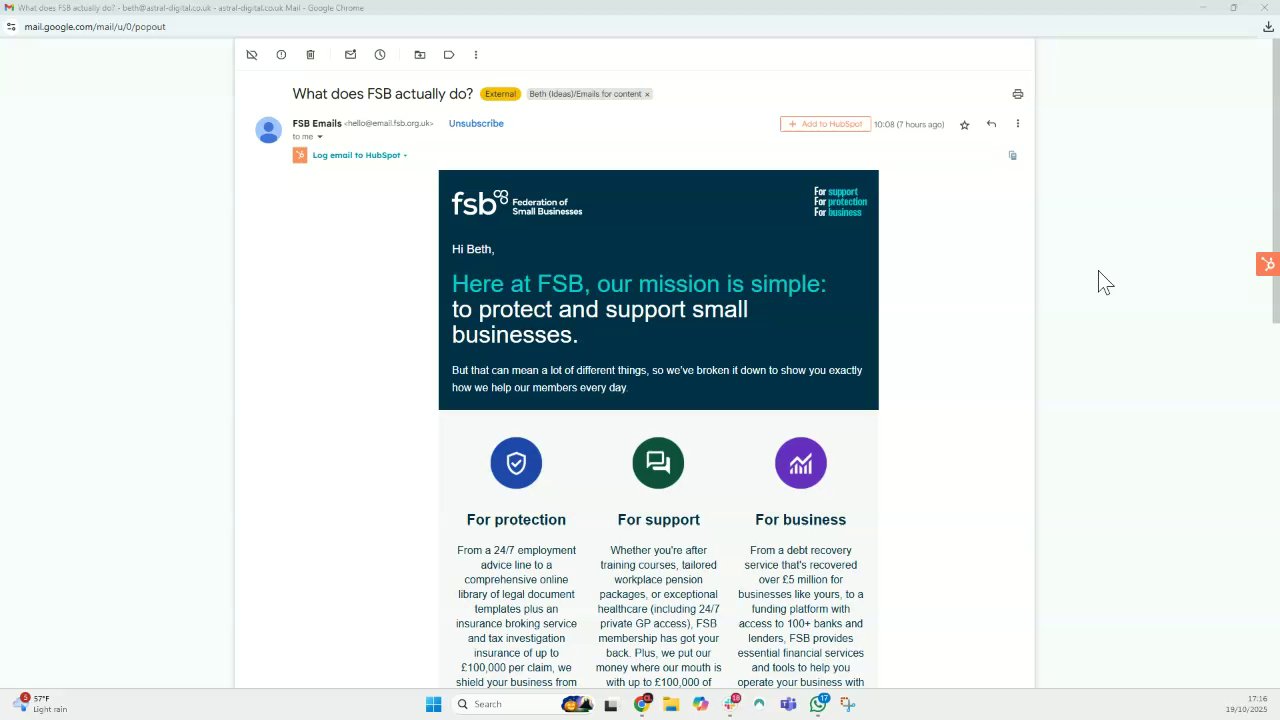Click 'For support For protection For business' tagline
Image resolution: width=1280 pixels, height=720 pixels.
[x=840, y=202]
